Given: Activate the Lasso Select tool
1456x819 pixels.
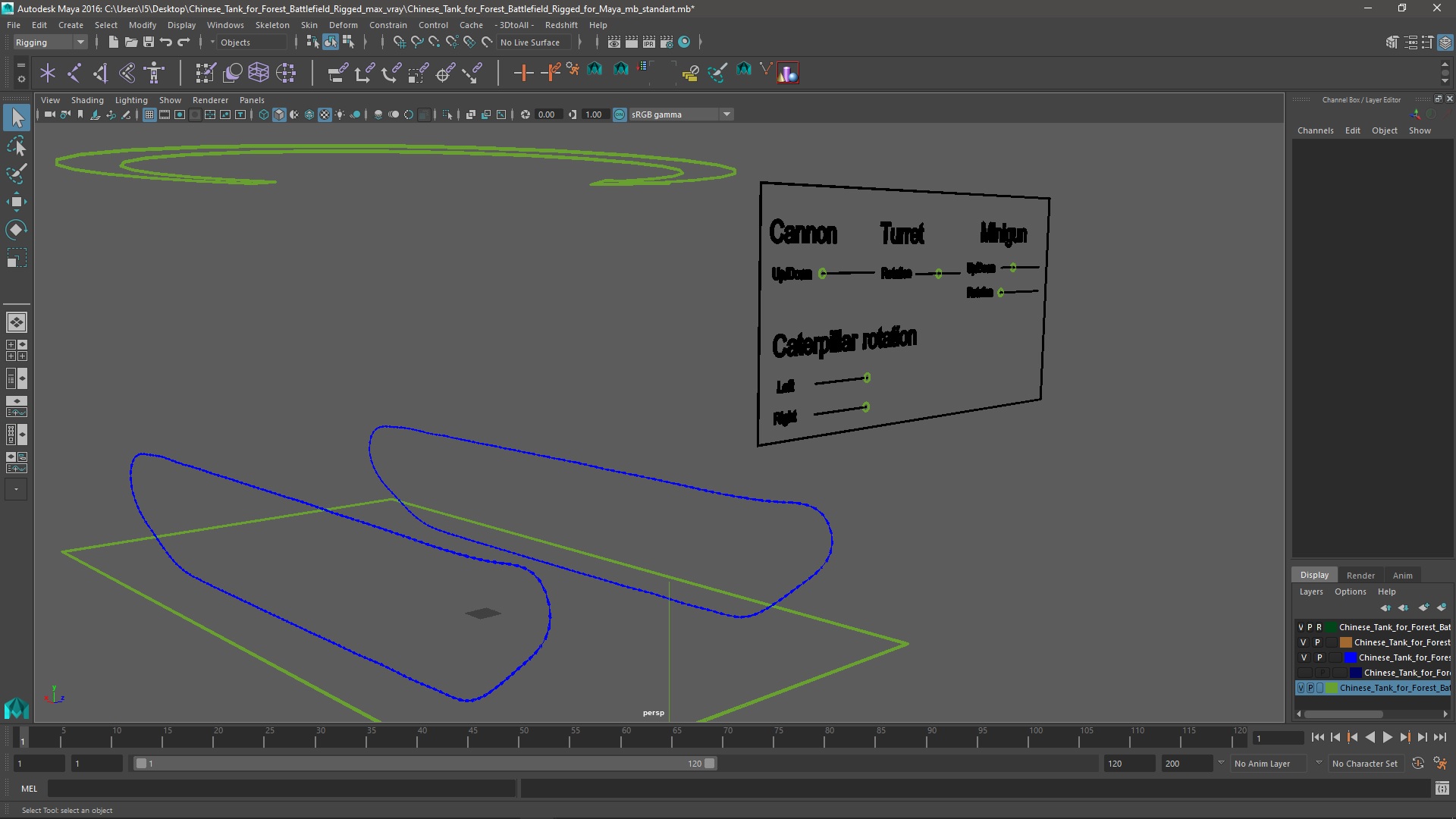Looking at the screenshot, I should [x=17, y=146].
